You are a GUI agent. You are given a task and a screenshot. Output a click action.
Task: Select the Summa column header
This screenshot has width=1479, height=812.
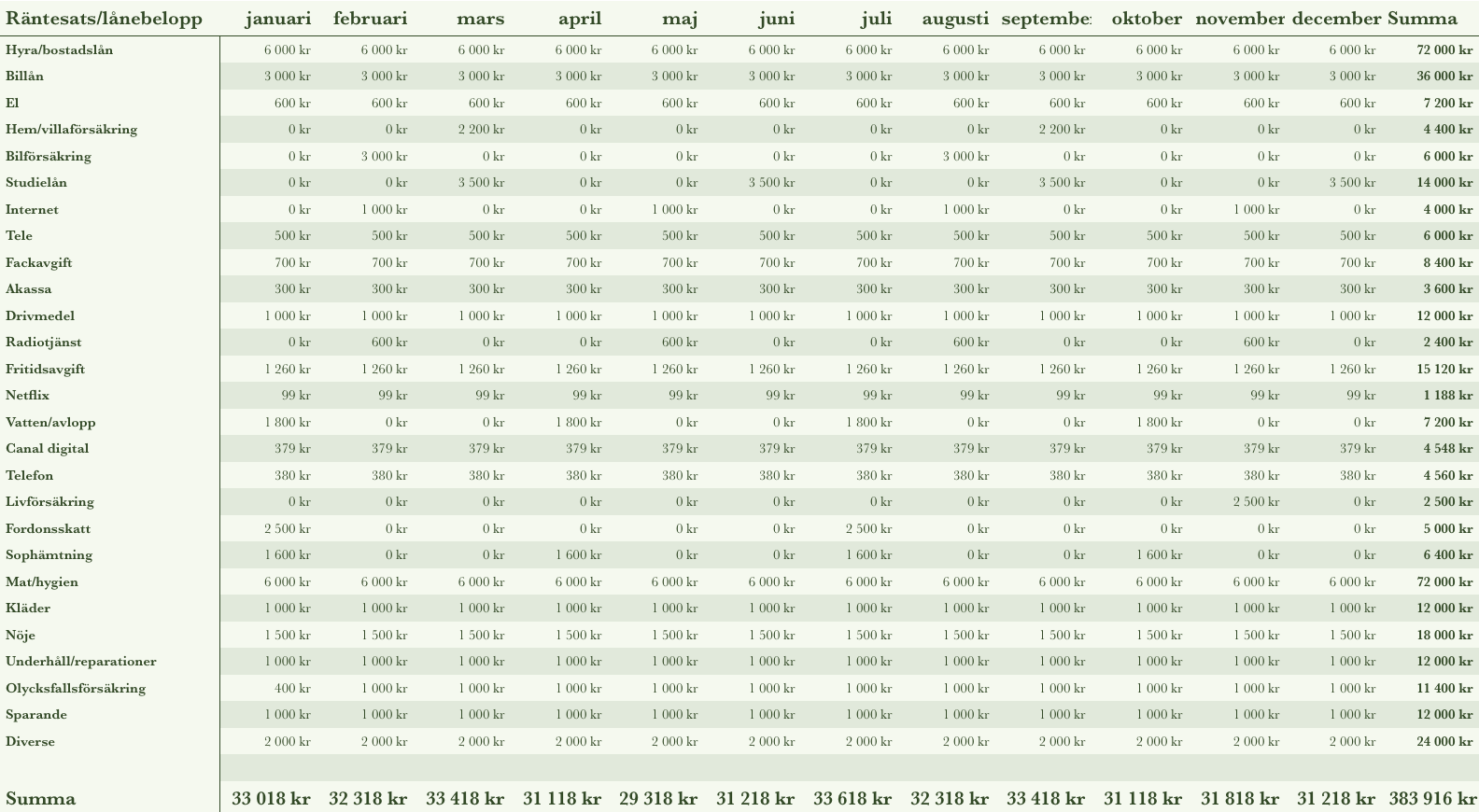coord(1422,19)
